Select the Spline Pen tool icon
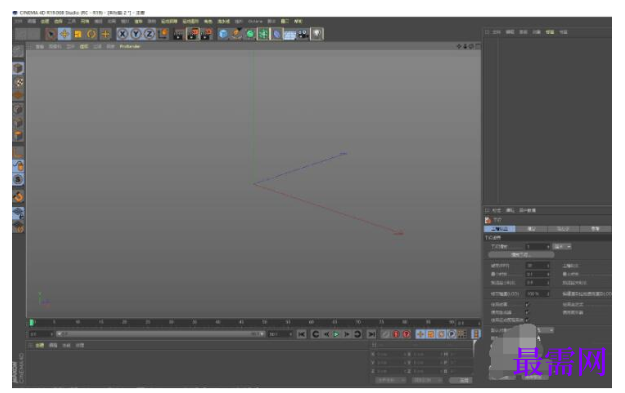The width and height of the screenshot is (625, 393). coord(236,34)
